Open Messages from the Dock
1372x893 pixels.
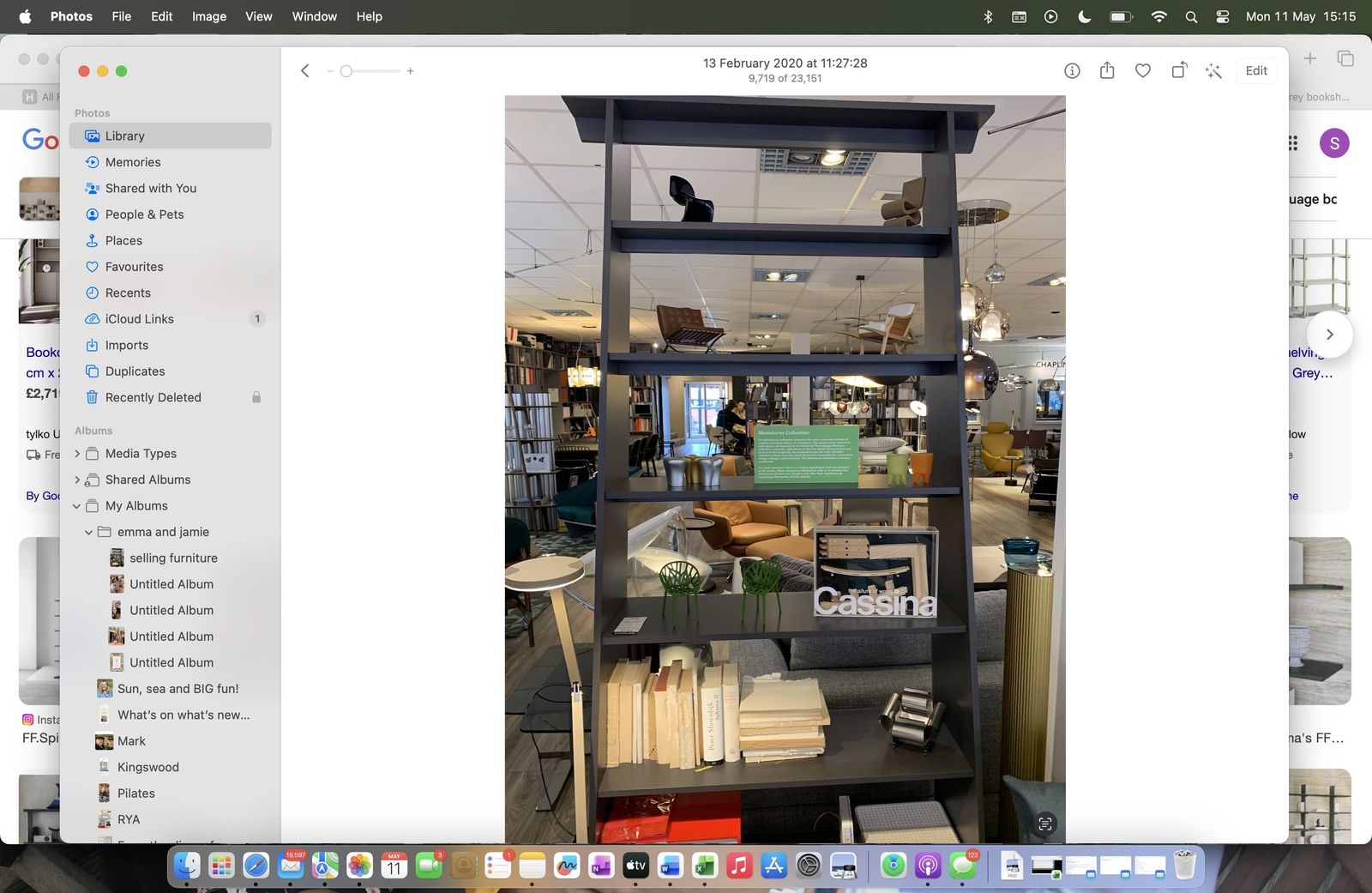pos(962,866)
